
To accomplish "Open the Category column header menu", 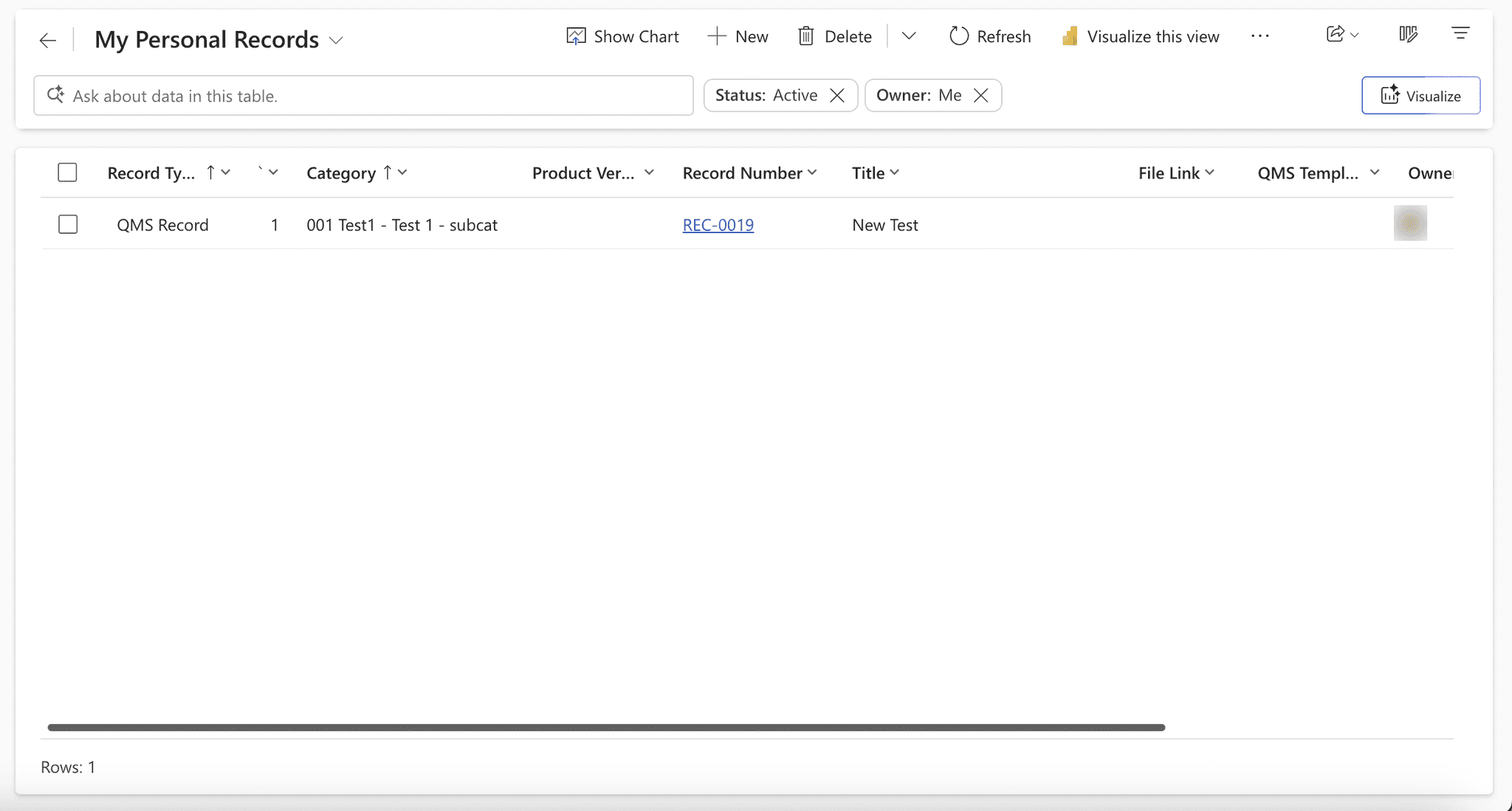I will click(357, 173).
